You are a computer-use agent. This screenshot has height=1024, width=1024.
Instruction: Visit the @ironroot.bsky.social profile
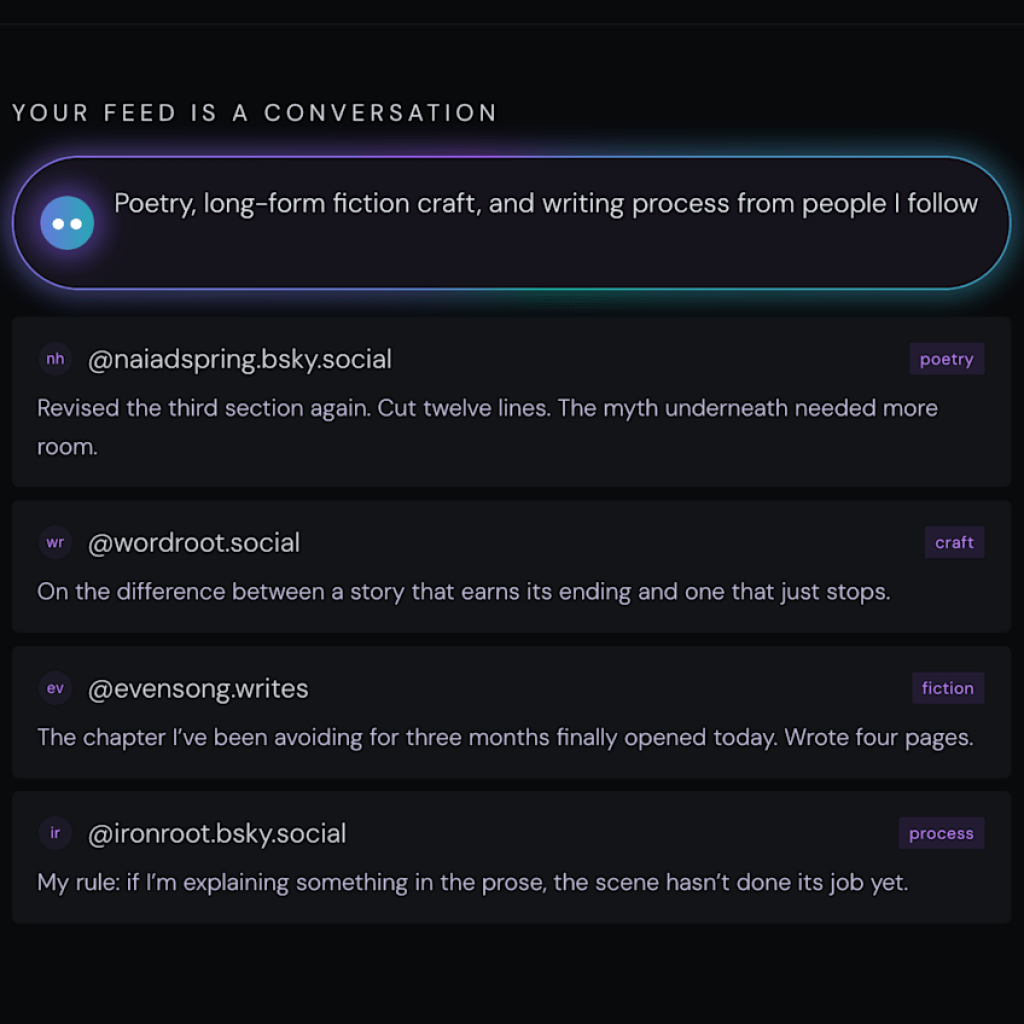tap(216, 833)
